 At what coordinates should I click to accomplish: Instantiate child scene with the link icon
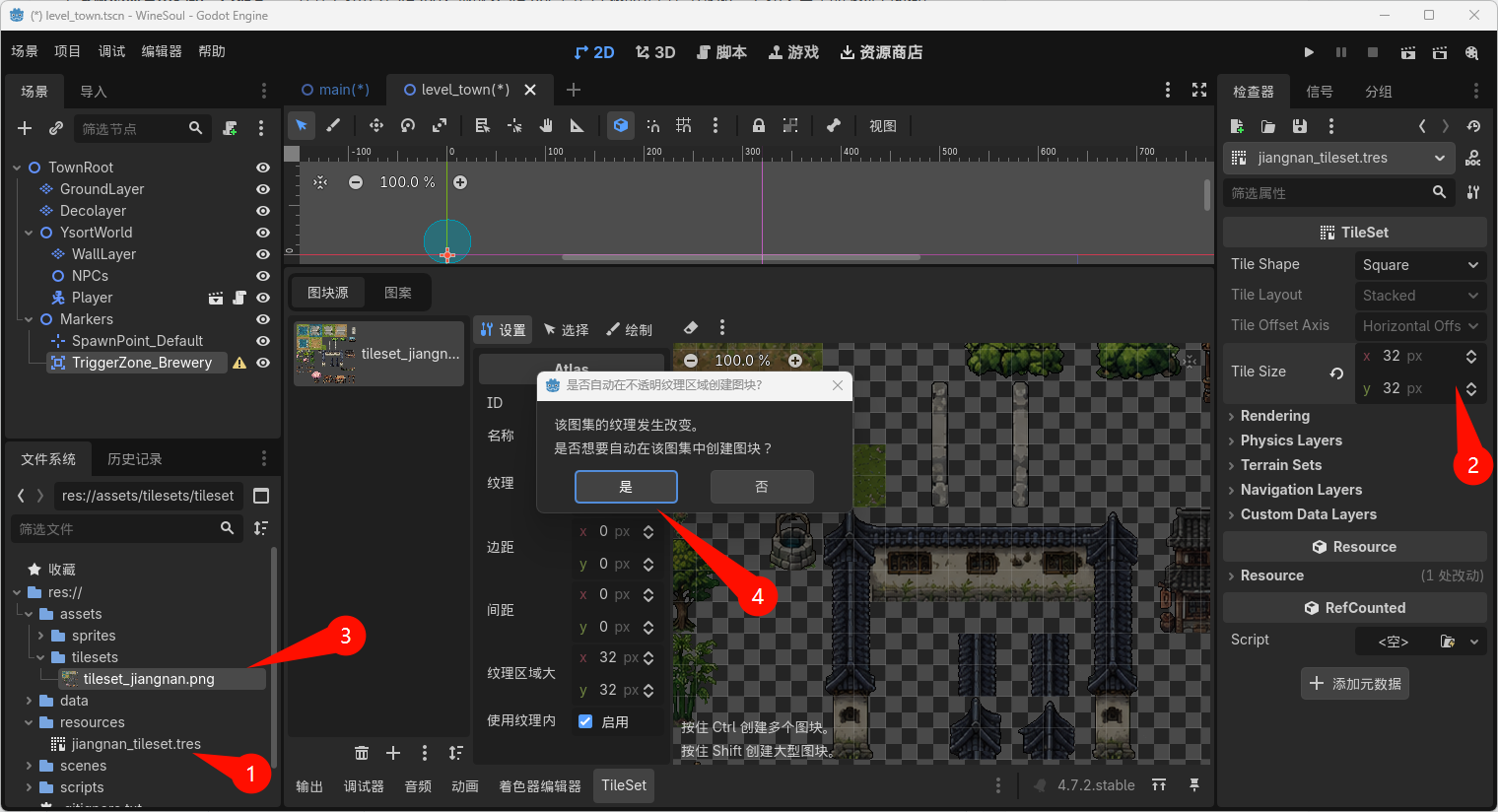coord(56,128)
